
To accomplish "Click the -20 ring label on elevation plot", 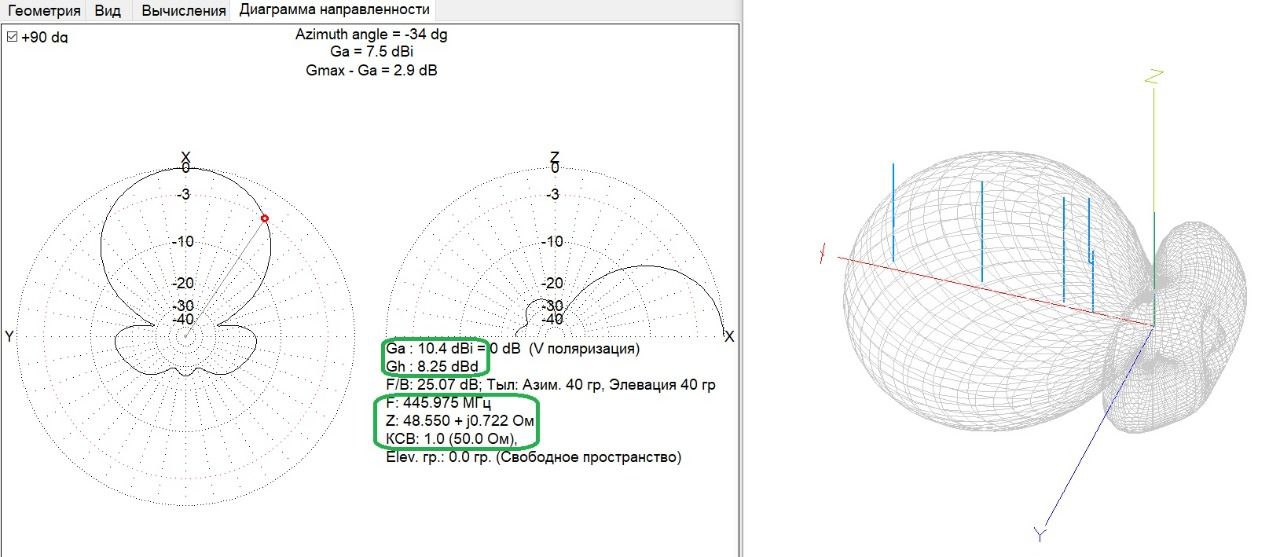I will 552,283.
